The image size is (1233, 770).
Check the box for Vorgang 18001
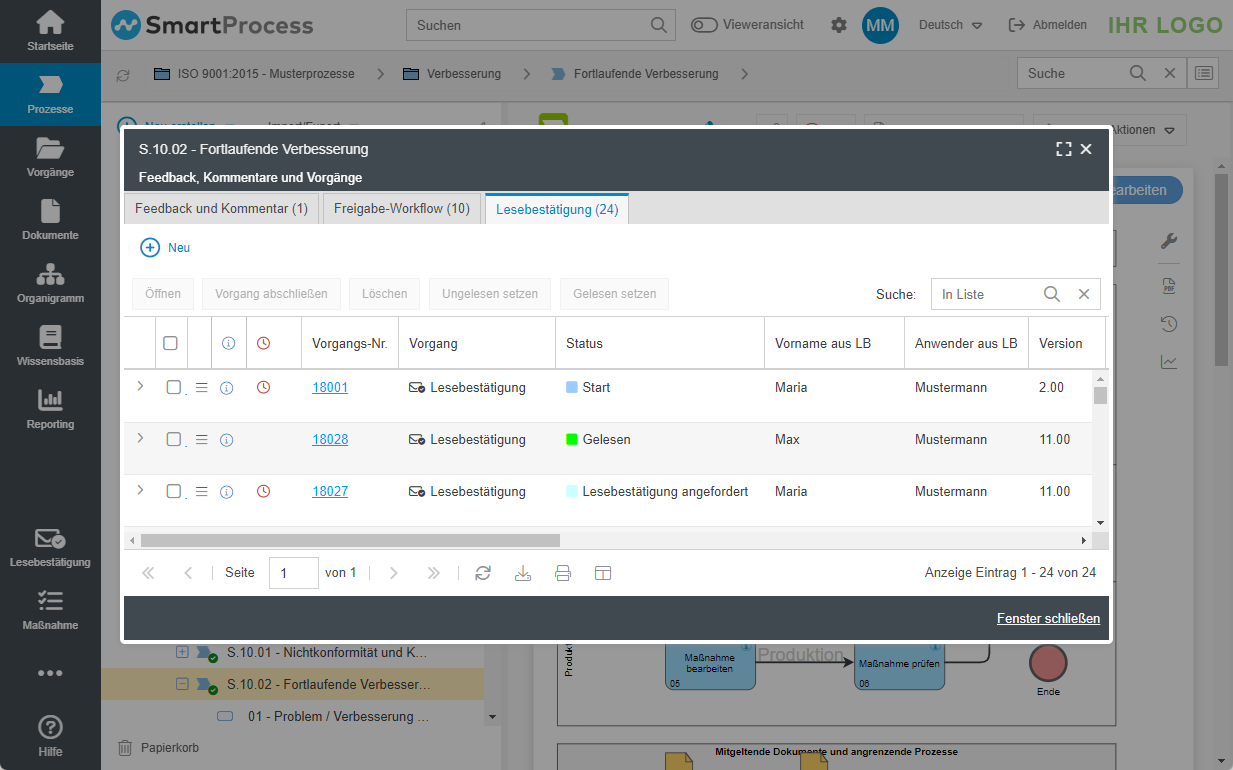tap(173, 387)
